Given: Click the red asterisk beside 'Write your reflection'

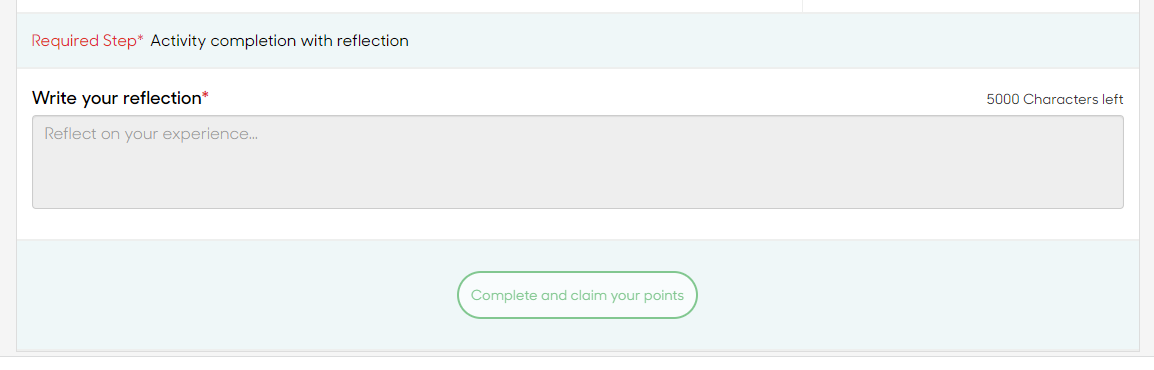Looking at the screenshot, I should tap(205, 96).
